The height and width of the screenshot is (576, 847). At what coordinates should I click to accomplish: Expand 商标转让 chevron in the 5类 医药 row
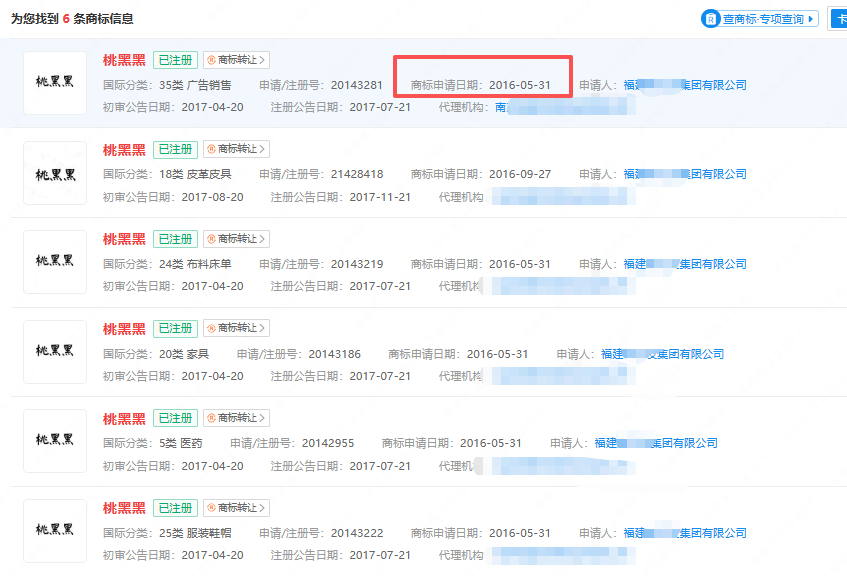click(263, 418)
